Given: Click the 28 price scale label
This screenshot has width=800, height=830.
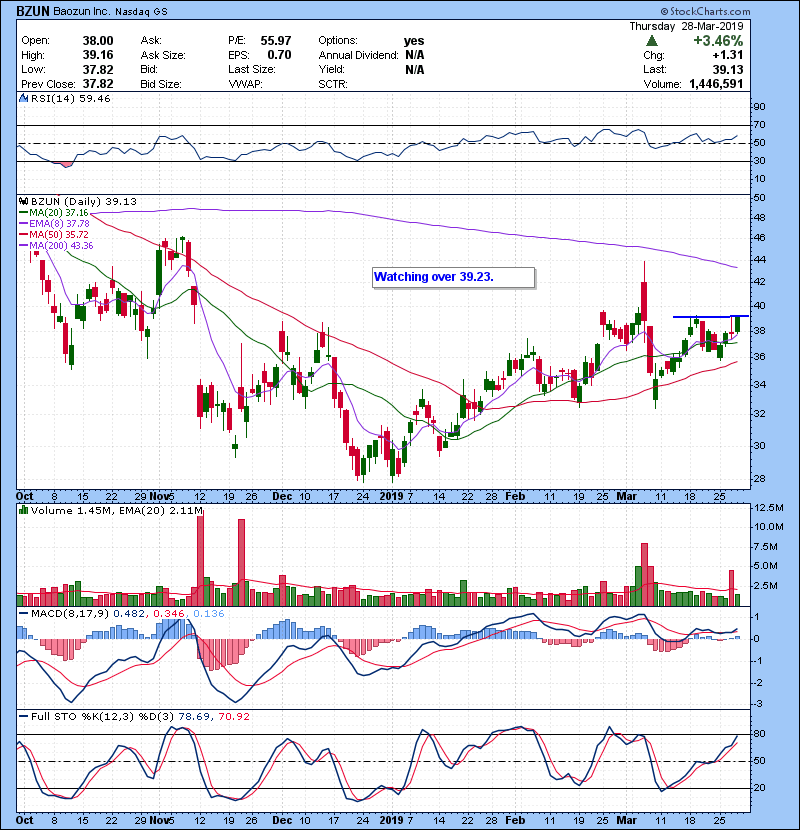Looking at the screenshot, I should click(759, 479).
